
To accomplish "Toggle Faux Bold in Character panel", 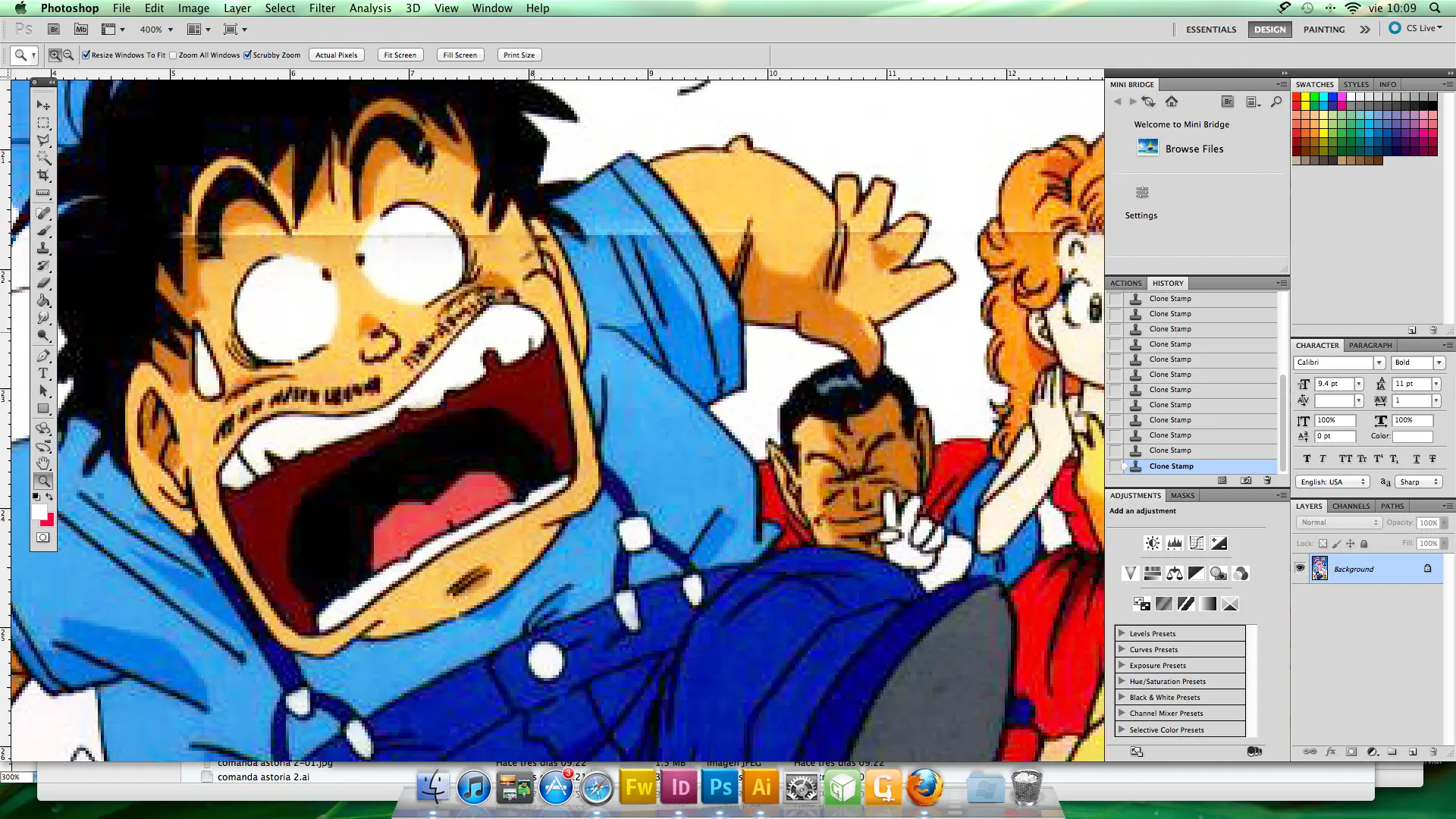I will pos(1307,459).
